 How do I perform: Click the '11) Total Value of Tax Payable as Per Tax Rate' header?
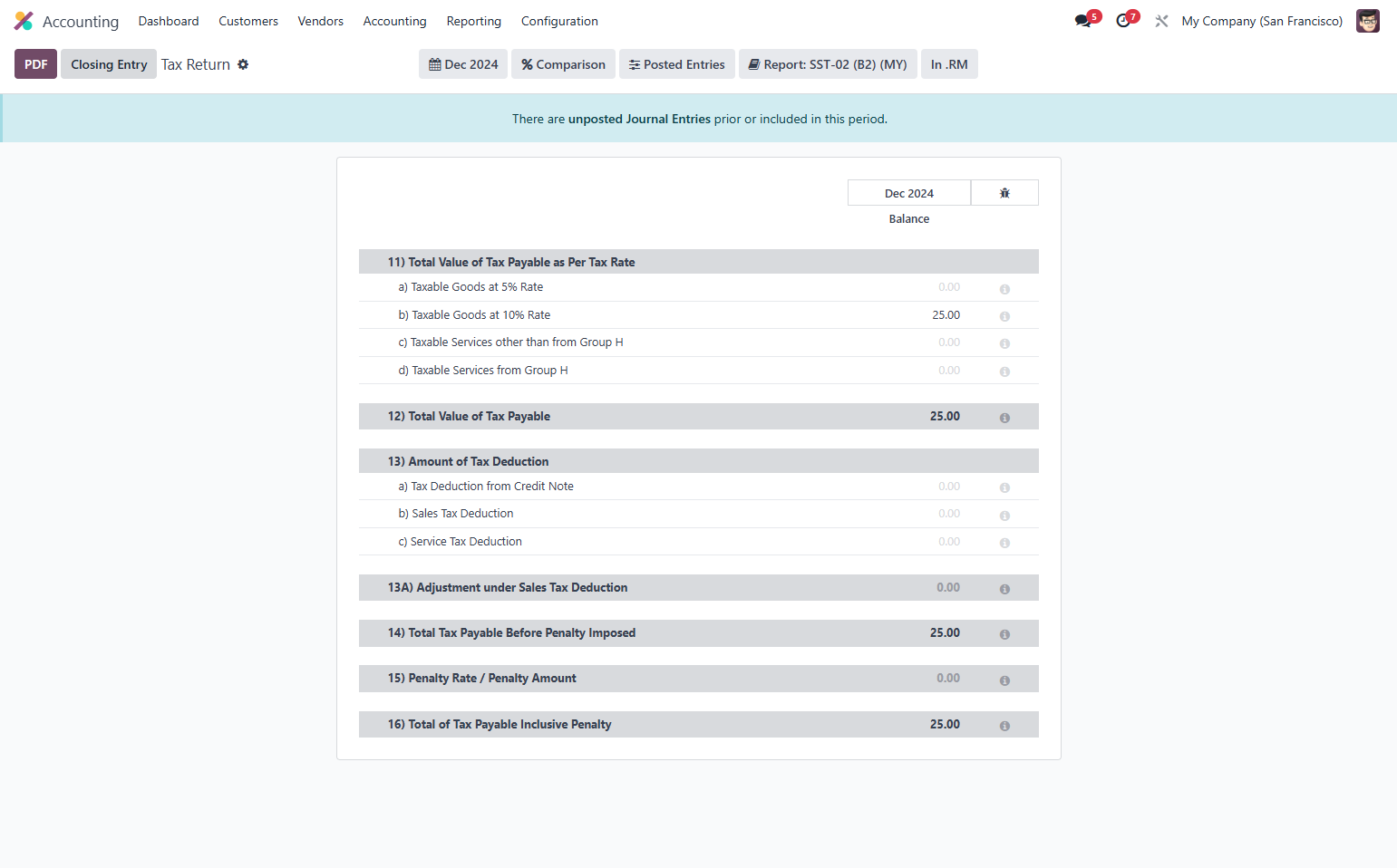point(699,262)
